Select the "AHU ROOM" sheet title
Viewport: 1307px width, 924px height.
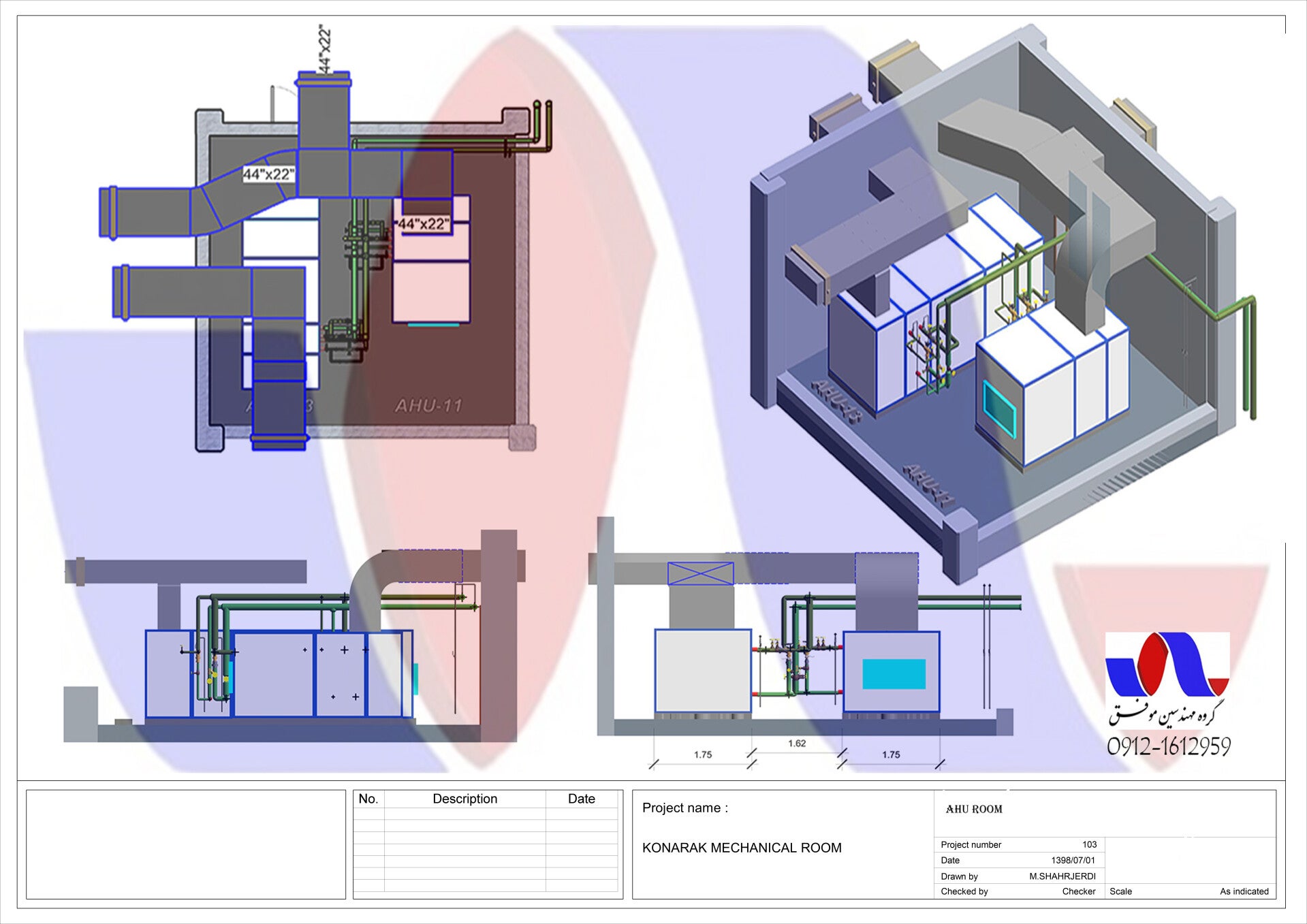coord(974,810)
